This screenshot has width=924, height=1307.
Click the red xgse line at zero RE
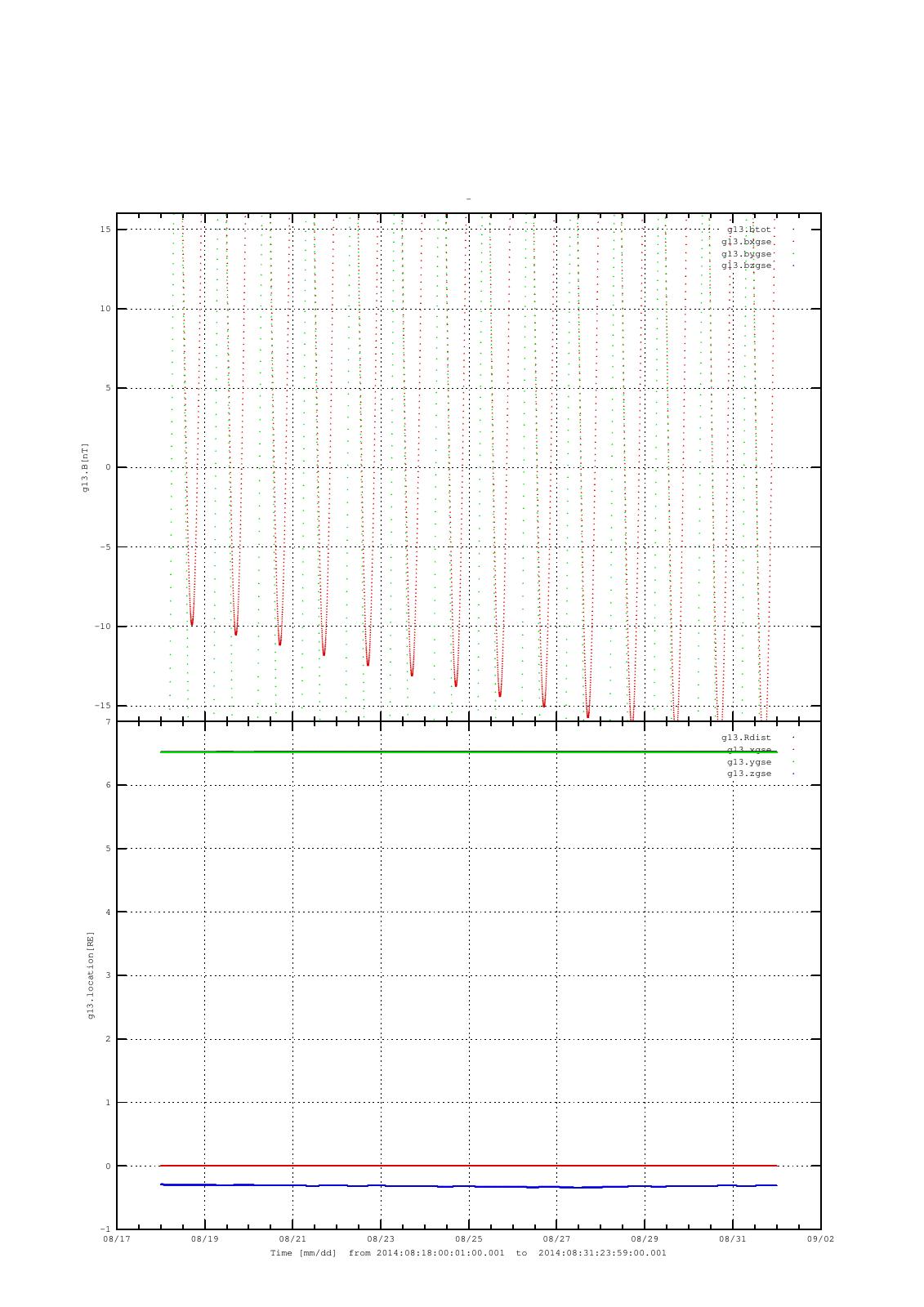click(x=468, y=1166)
